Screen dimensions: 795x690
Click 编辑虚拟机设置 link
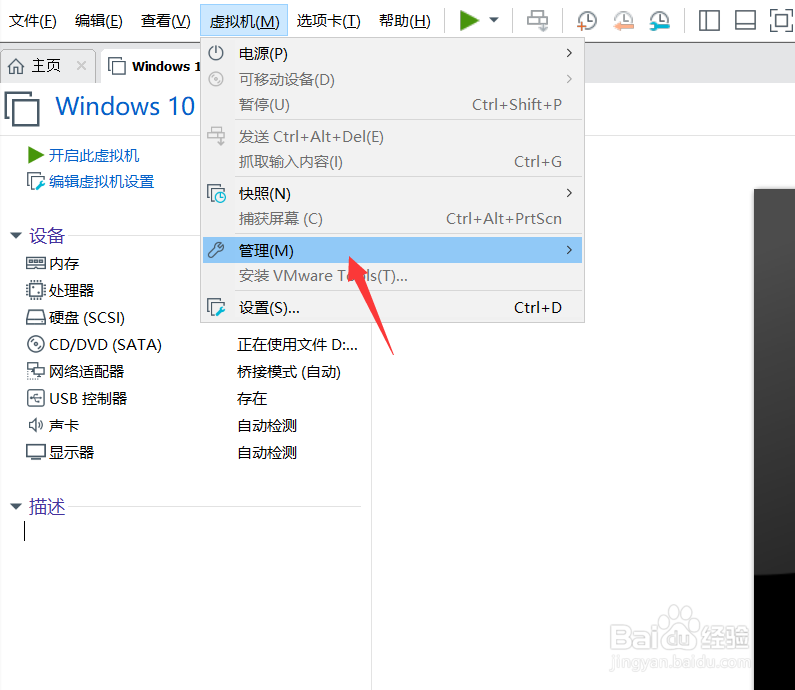(101, 181)
